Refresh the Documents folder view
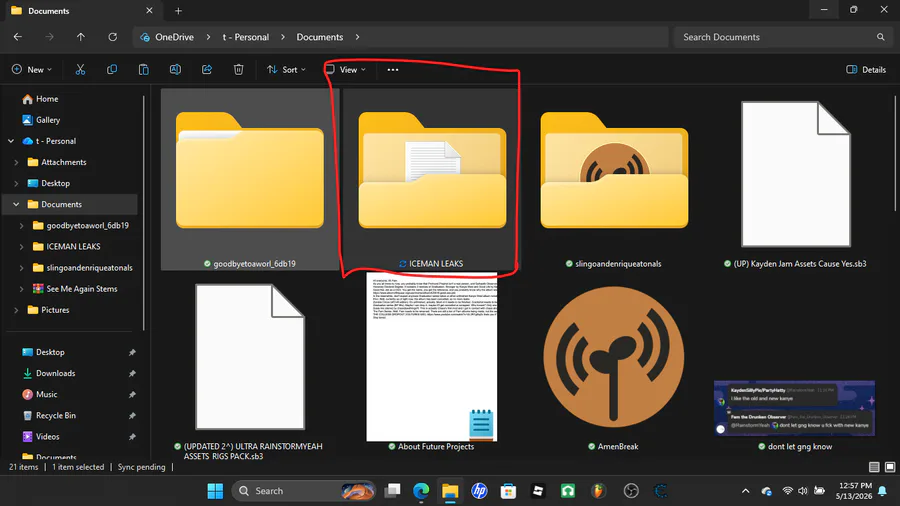Image resolution: width=900 pixels, height=506 pixels. (x=112, y=37)
